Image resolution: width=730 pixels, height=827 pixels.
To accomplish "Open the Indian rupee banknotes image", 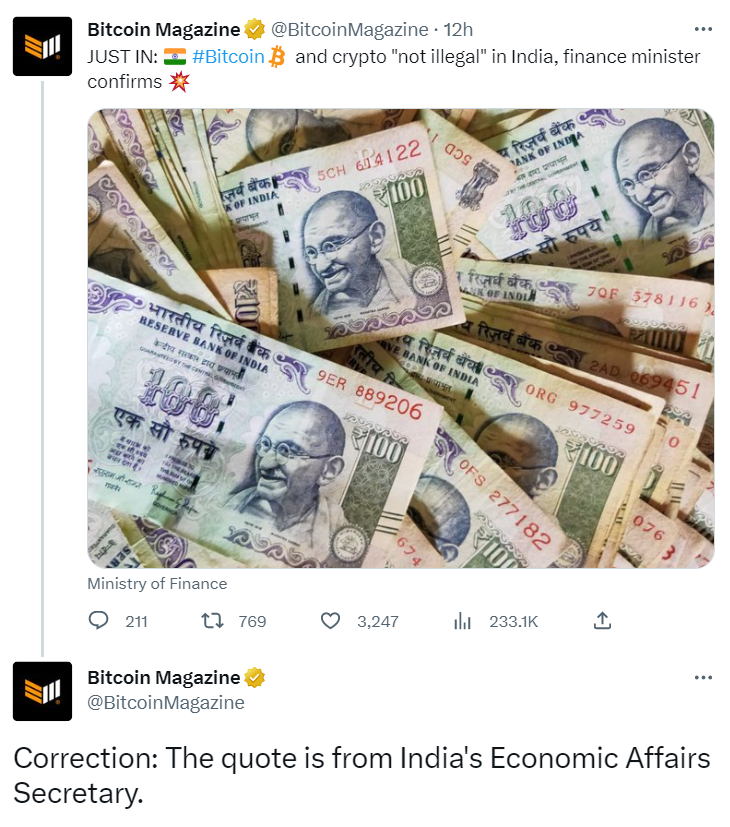I will pyautogui.click(x=401, y=339).
